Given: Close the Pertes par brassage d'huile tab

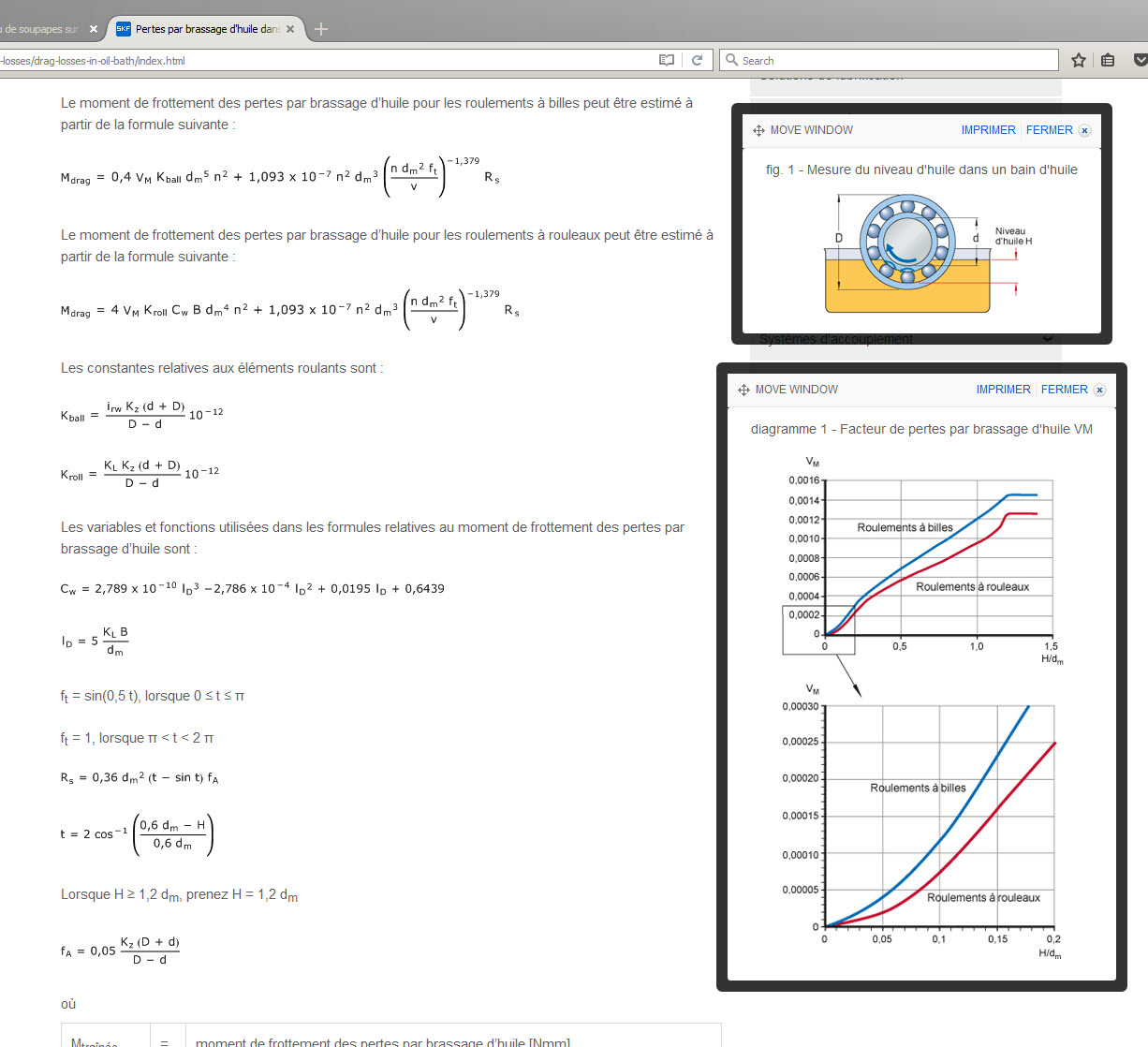Looking at the screenshot, I should pos(290,29).
